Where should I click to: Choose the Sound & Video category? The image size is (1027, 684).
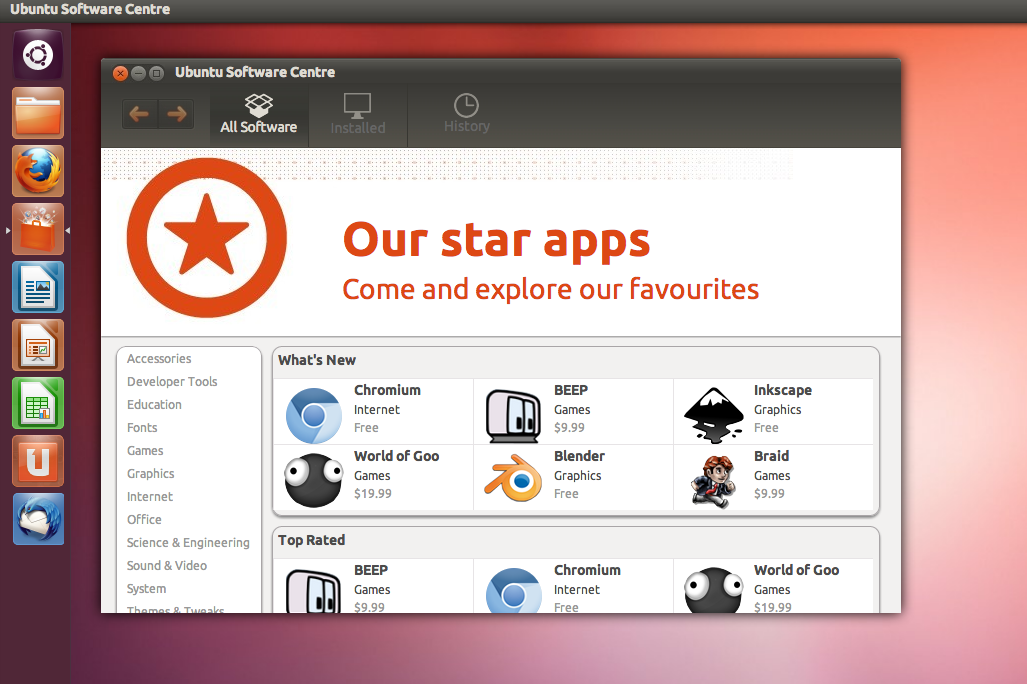(167, 566)
